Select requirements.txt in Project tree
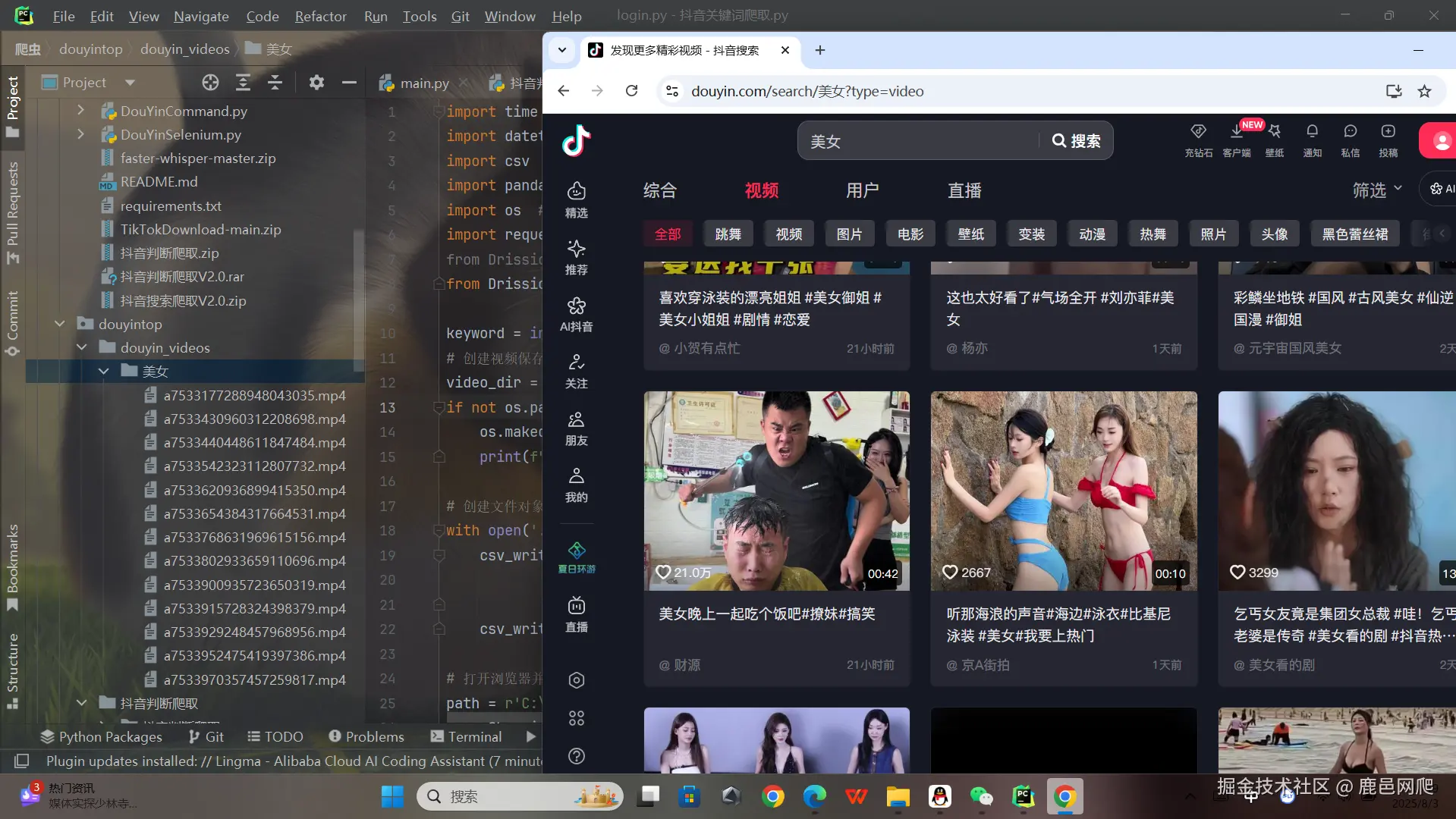The image size is (1456, 819). click(171, 206)
